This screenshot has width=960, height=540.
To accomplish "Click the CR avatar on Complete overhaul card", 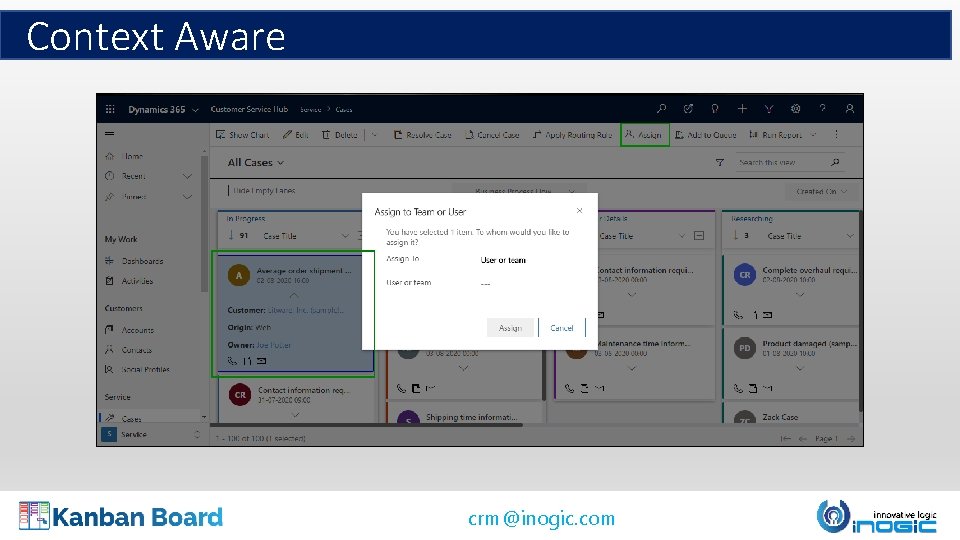I will (744, 275).
